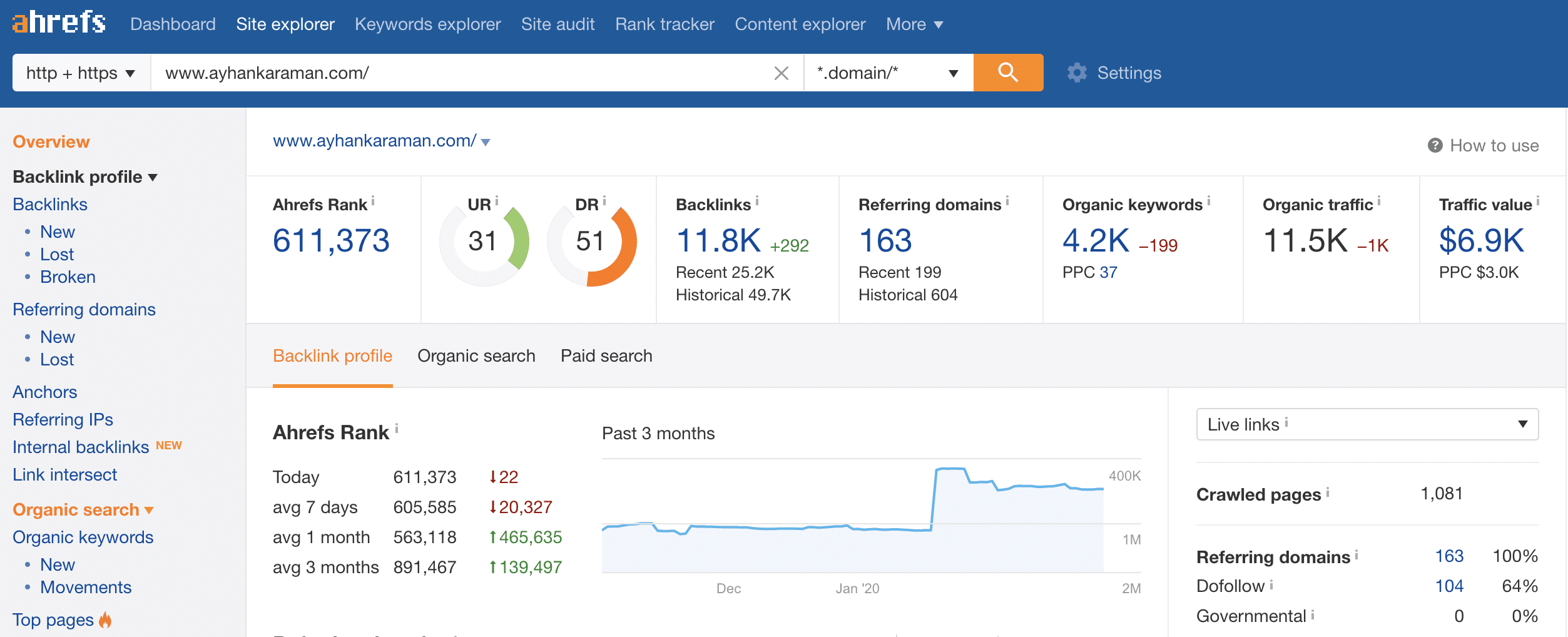The image size is (1568, 637).
Task: Open Site audit from top menu
Action: click(557, 24)
